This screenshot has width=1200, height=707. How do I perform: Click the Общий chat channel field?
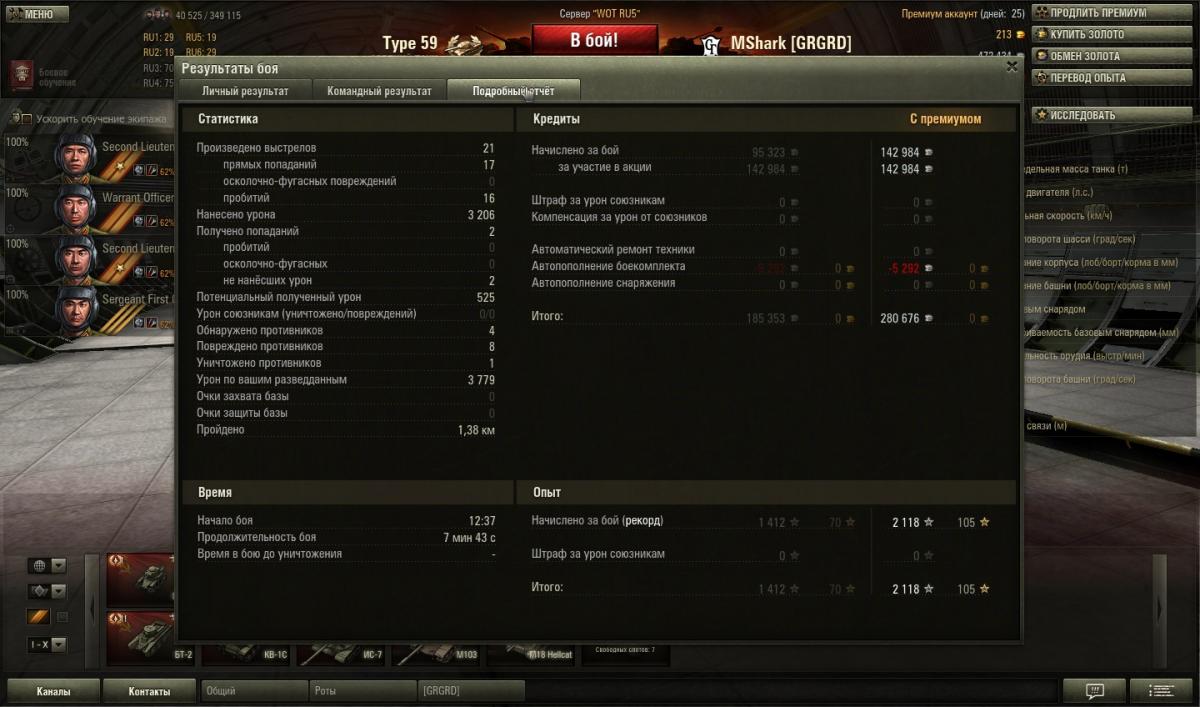(x=254, y=690)
